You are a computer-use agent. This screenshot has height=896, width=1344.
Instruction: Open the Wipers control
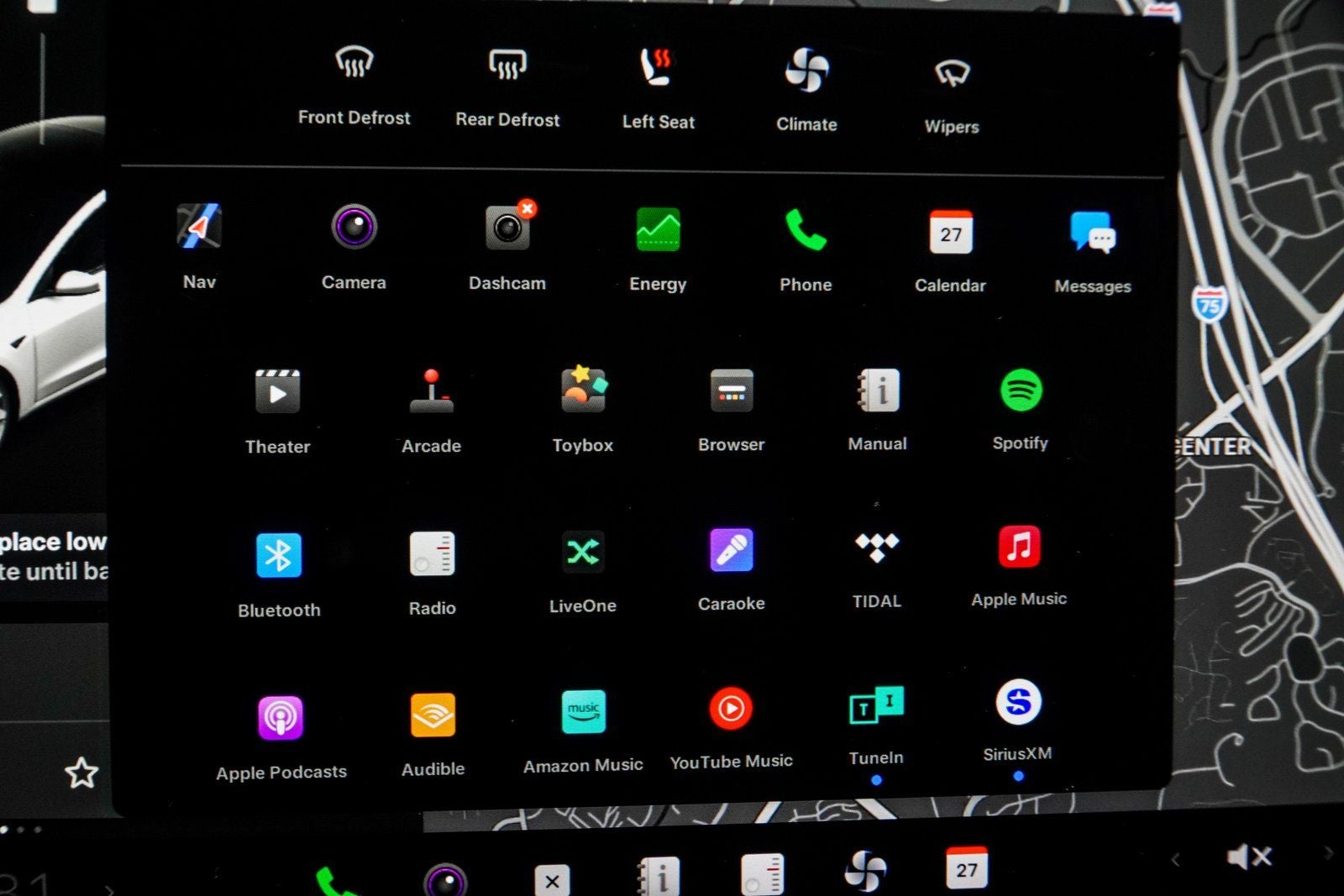tap(952, 74)
